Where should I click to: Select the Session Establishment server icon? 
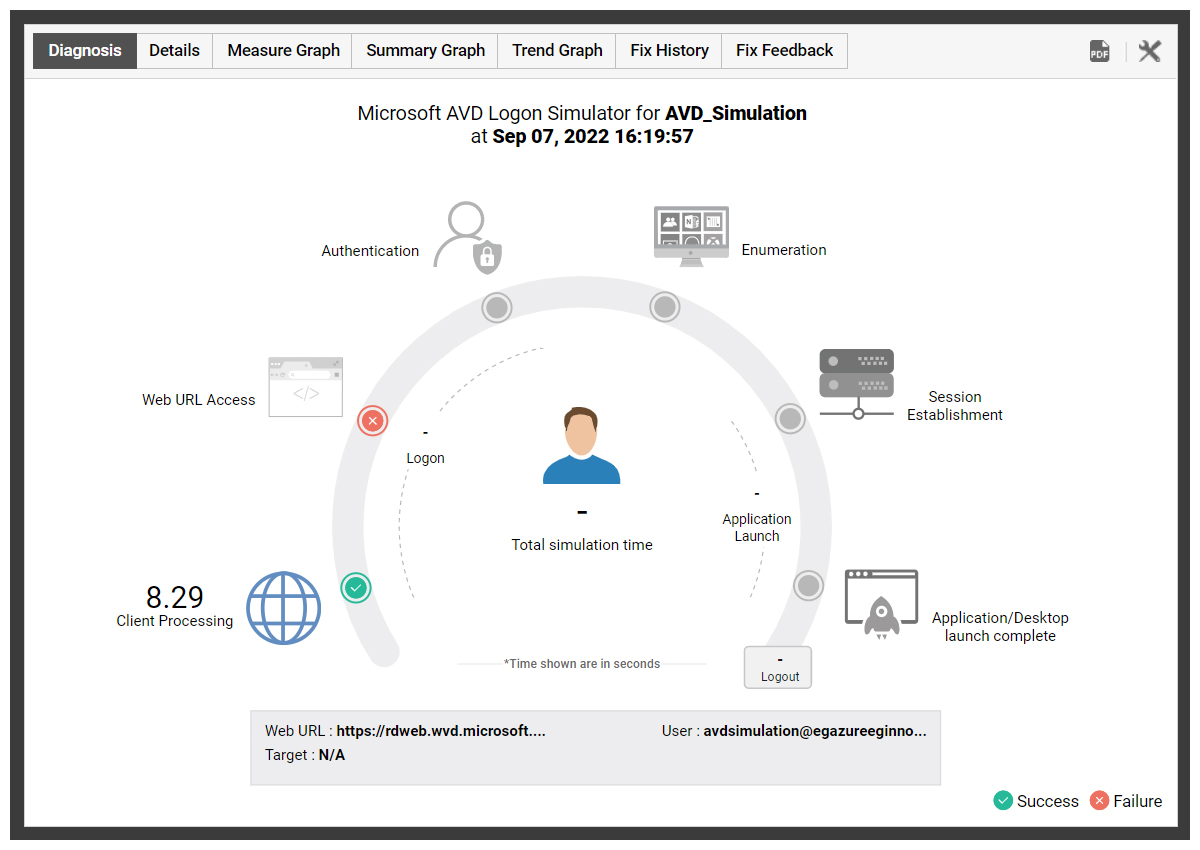coord(857,384)
